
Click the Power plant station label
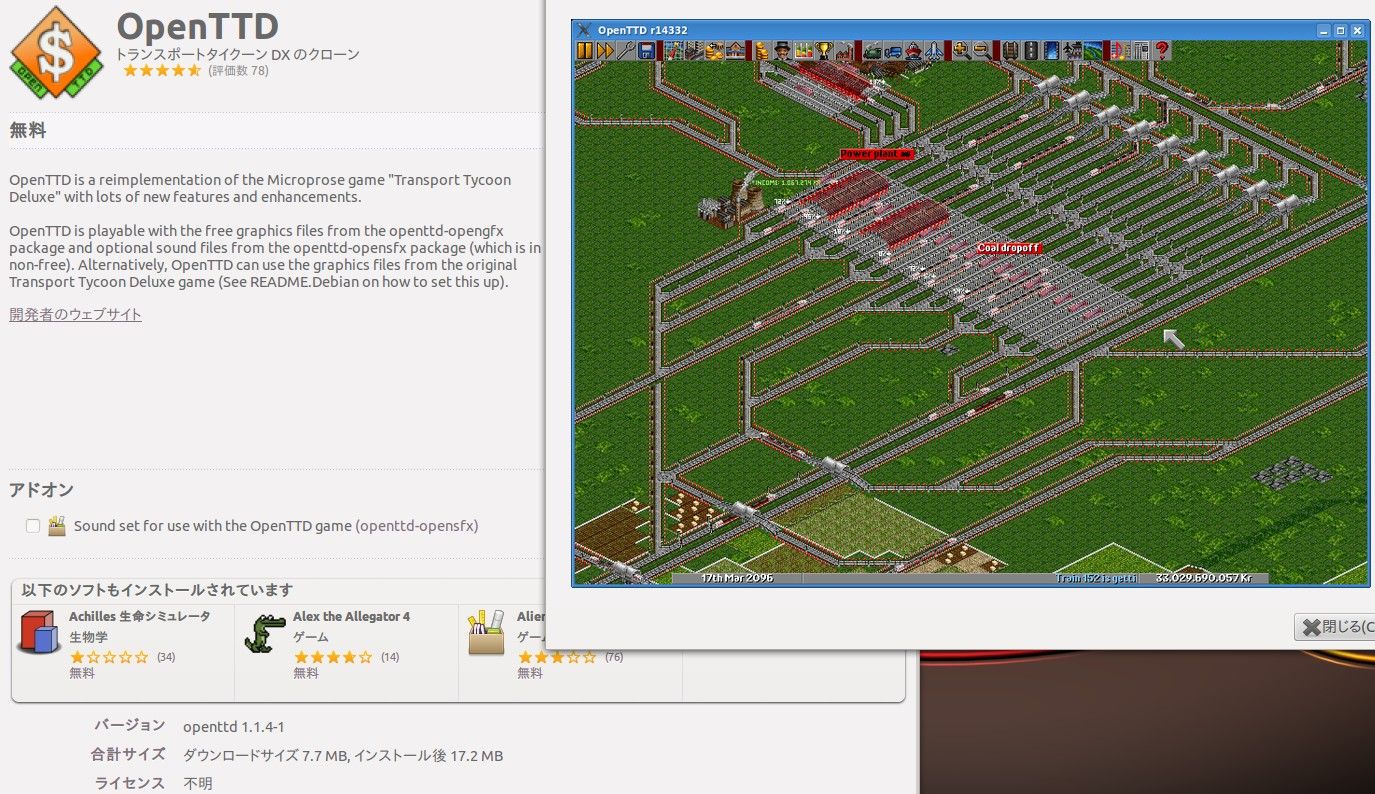coord(877,154)
